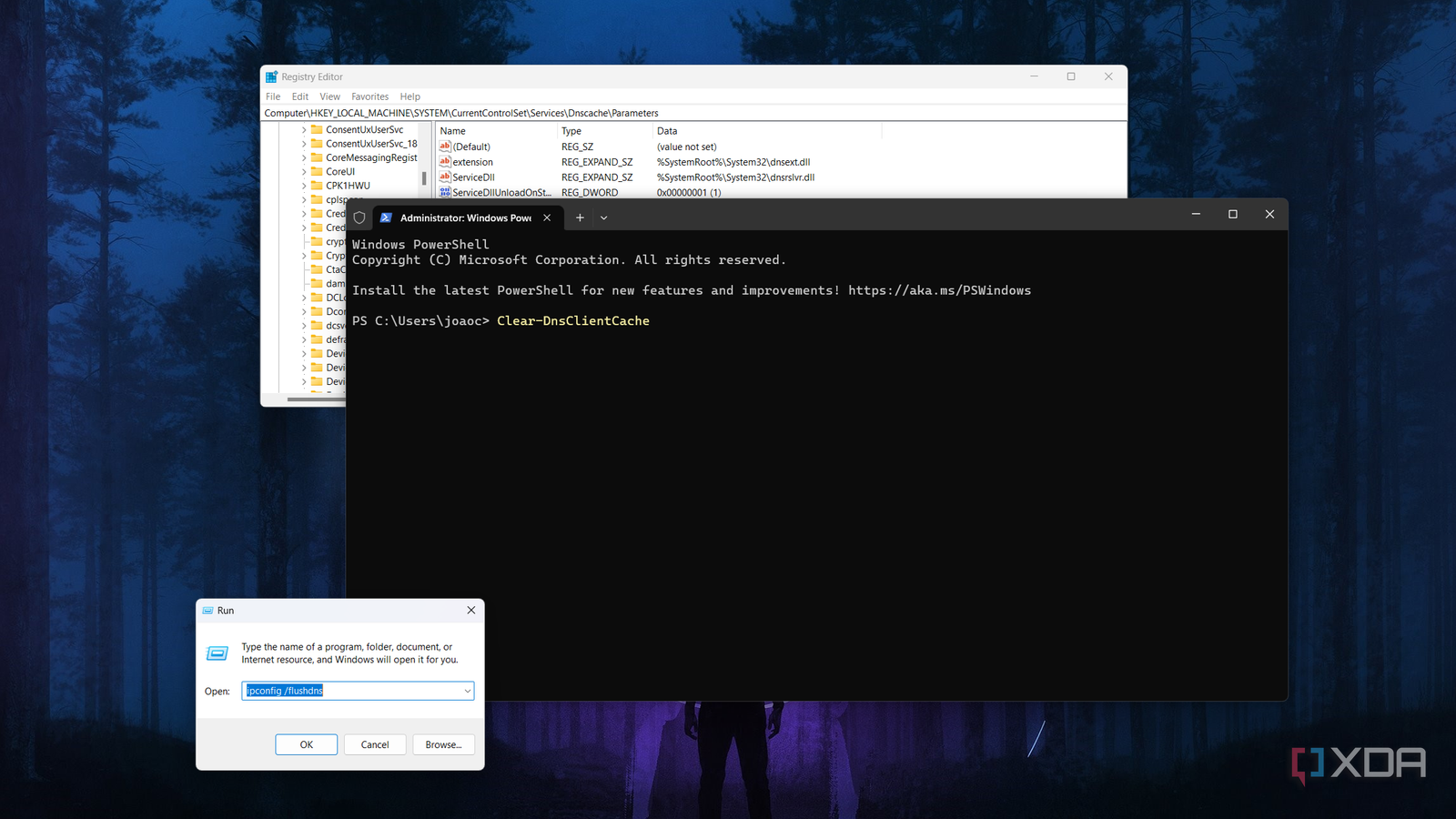This screenshot has width=1456, height=819.
Task: Click the registry tree vertical scrollbar
Action: click(424, 178)
